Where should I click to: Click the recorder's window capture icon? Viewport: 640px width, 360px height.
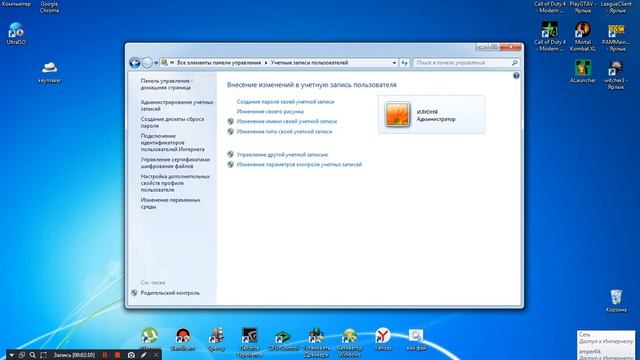coord(22,355)
